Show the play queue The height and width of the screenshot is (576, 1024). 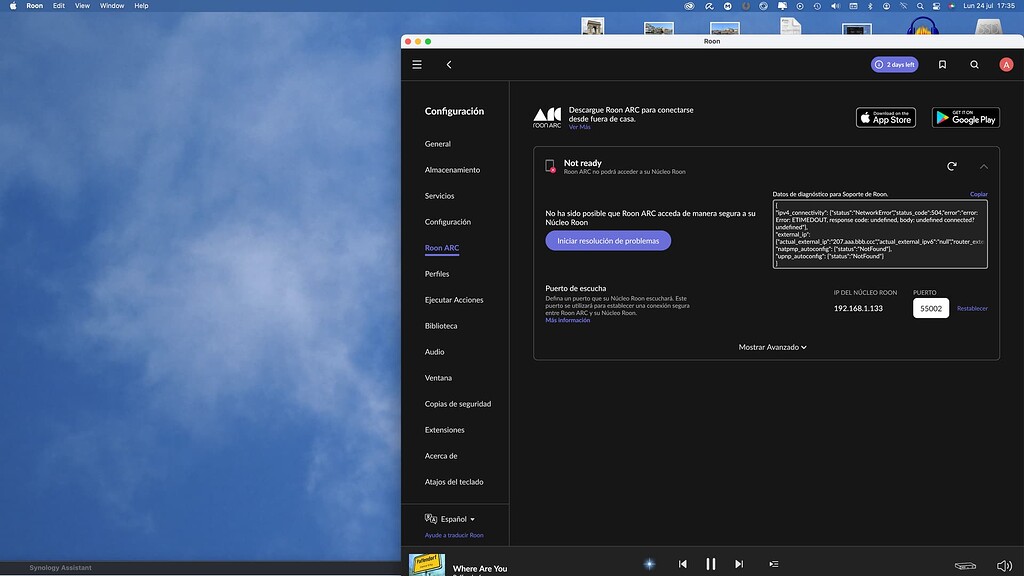tap(773, 564)
